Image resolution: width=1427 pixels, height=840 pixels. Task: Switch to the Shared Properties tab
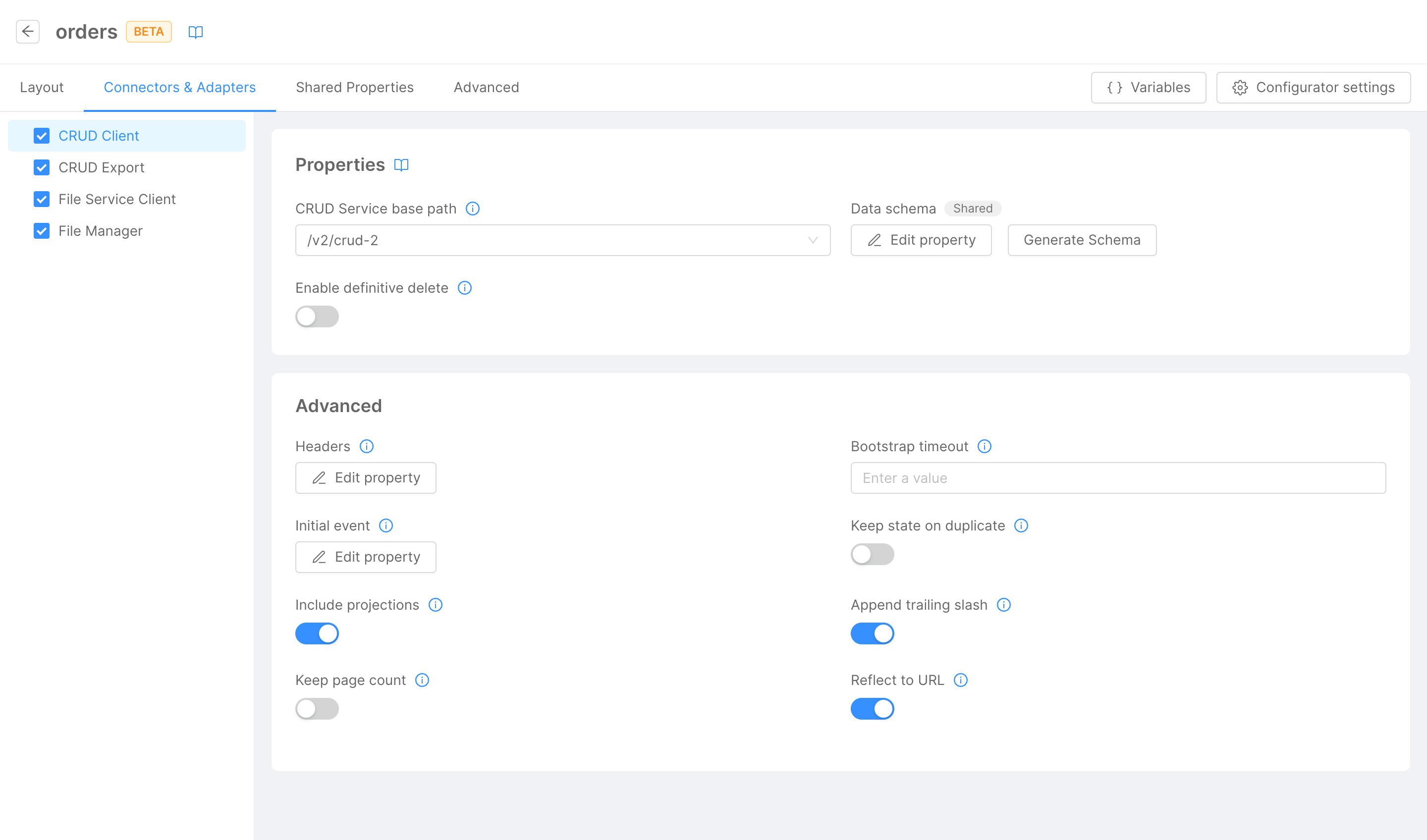click(x=354, y=87)
